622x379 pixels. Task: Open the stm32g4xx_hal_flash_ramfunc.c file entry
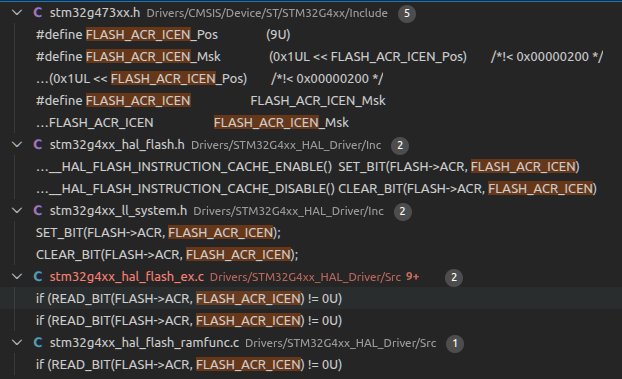(x=144, y=342)
